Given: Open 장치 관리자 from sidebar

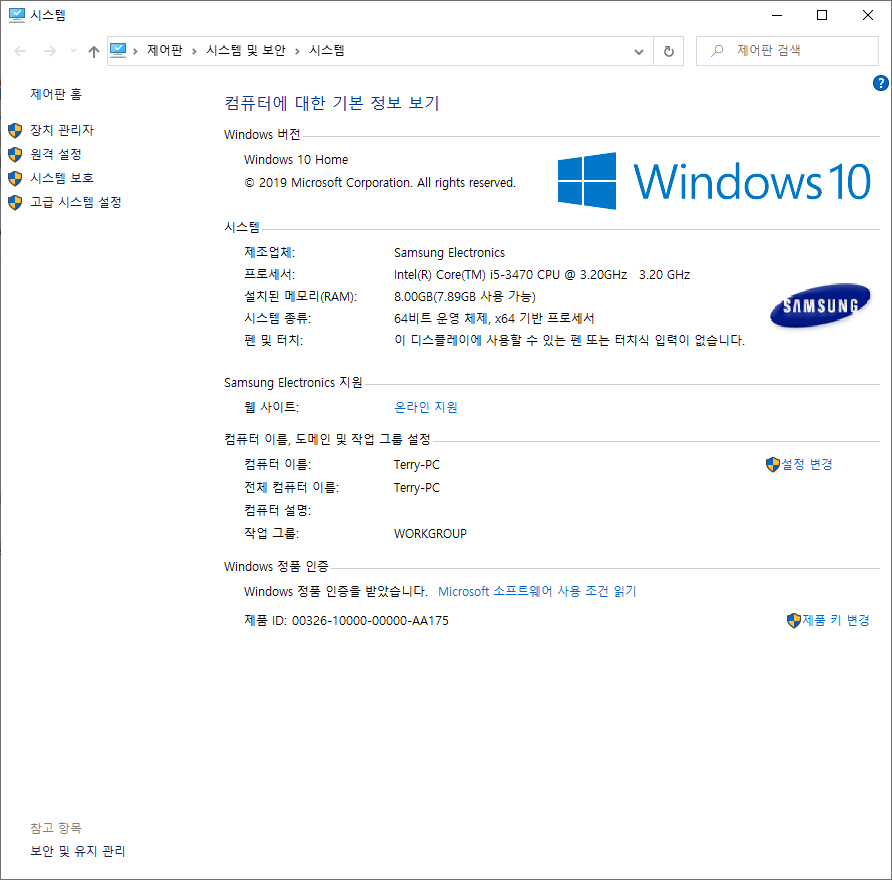Looking at the screenshot, I should pos(61,130).
